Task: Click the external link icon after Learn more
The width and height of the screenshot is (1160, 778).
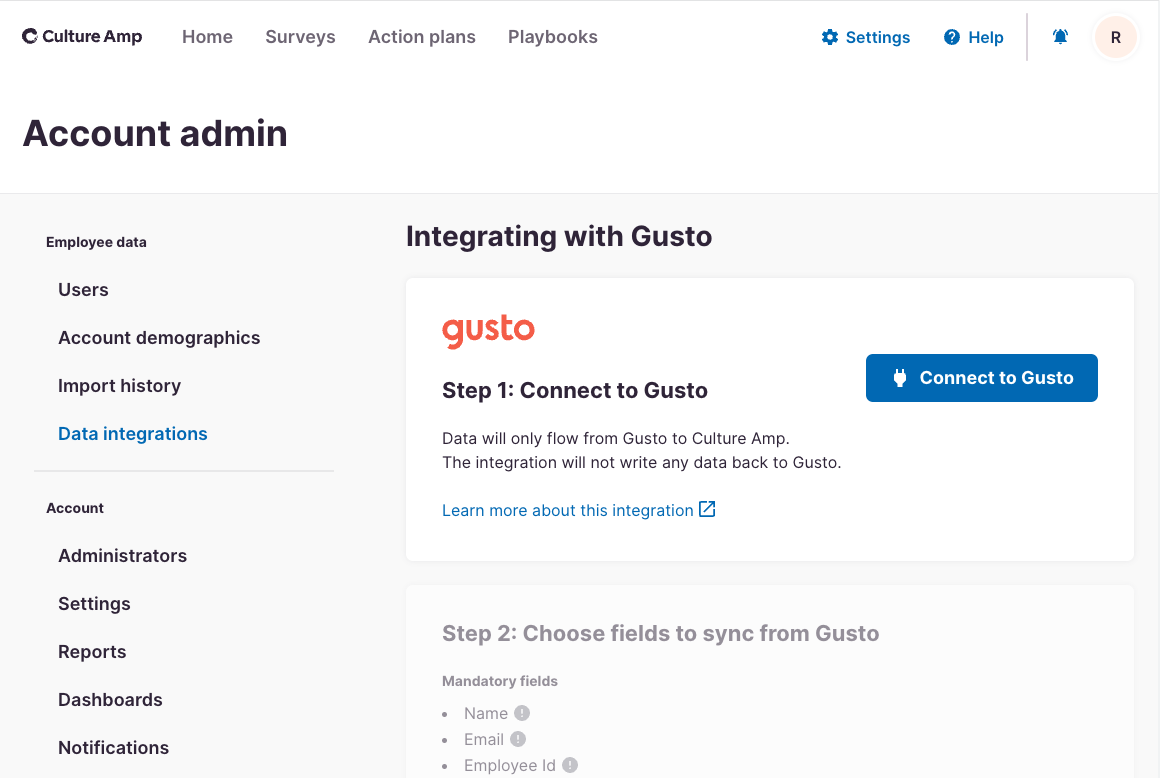Action: 707,509
